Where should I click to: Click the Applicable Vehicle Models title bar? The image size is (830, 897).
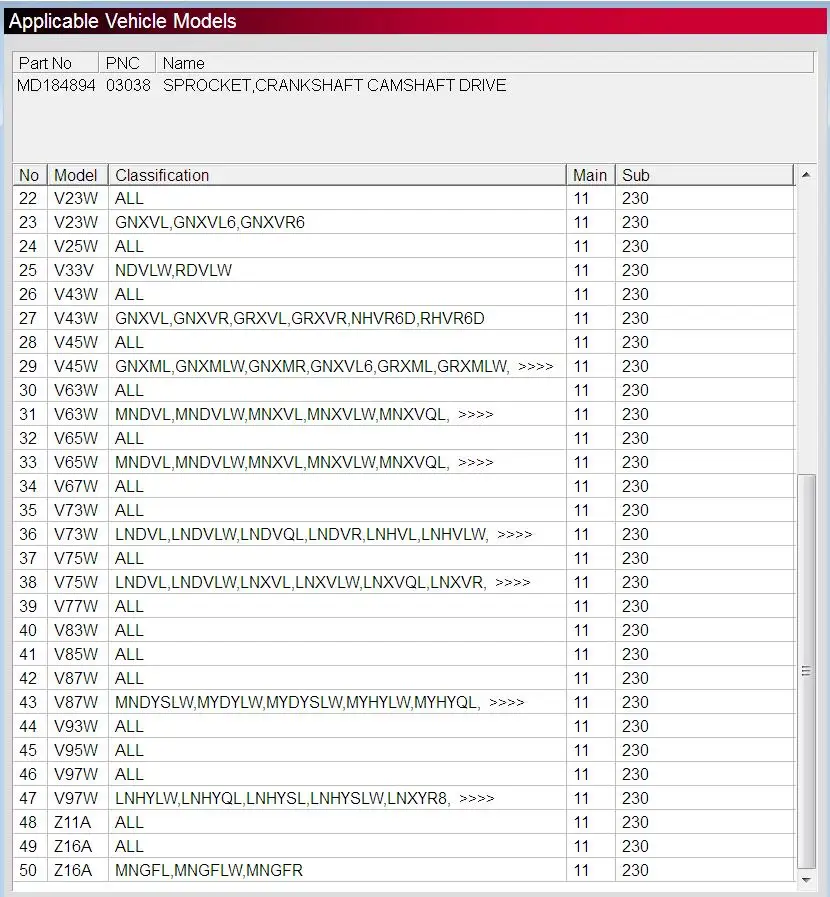pos(415,21)
